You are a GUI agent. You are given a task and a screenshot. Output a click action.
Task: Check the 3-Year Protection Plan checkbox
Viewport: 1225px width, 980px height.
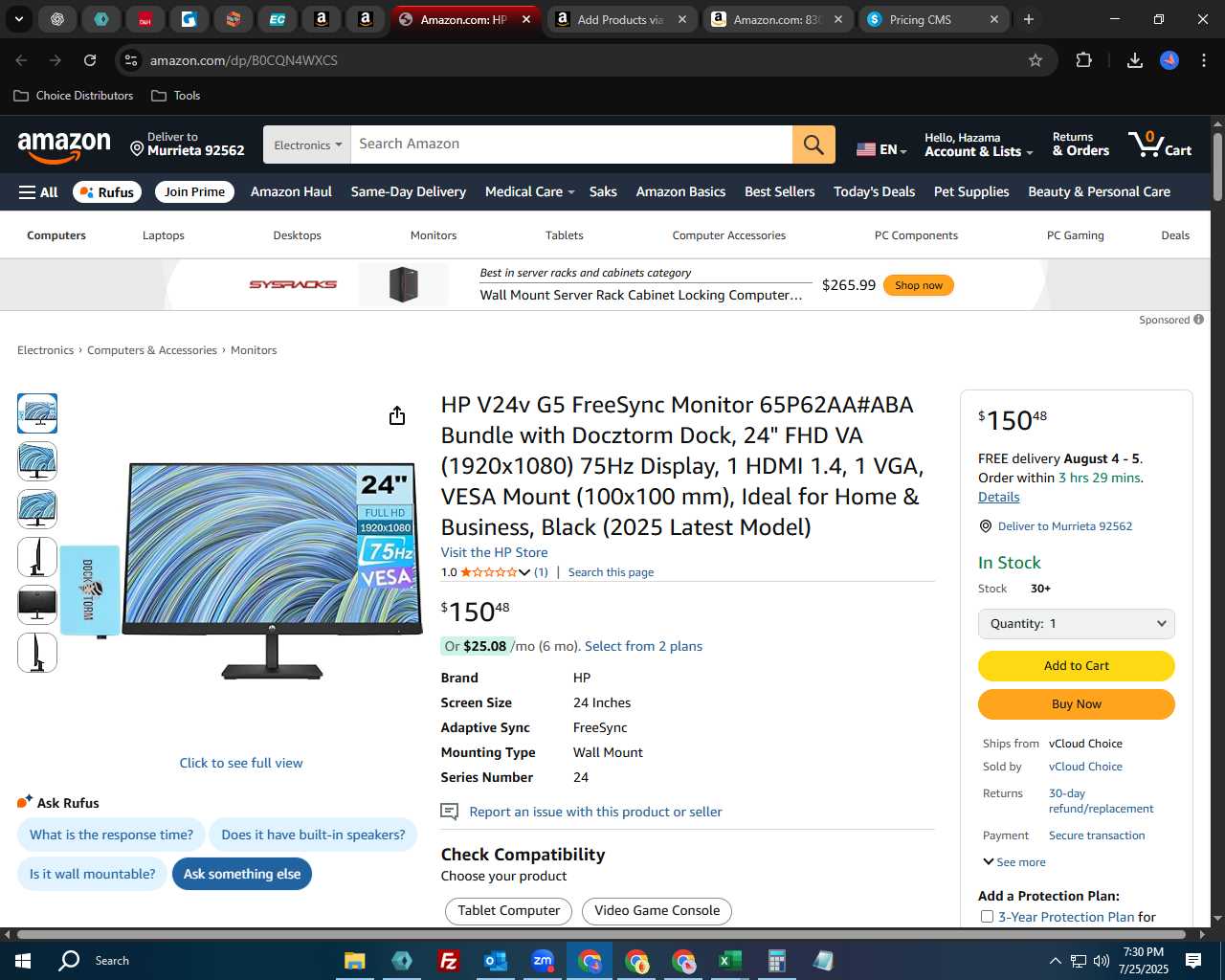987,917
